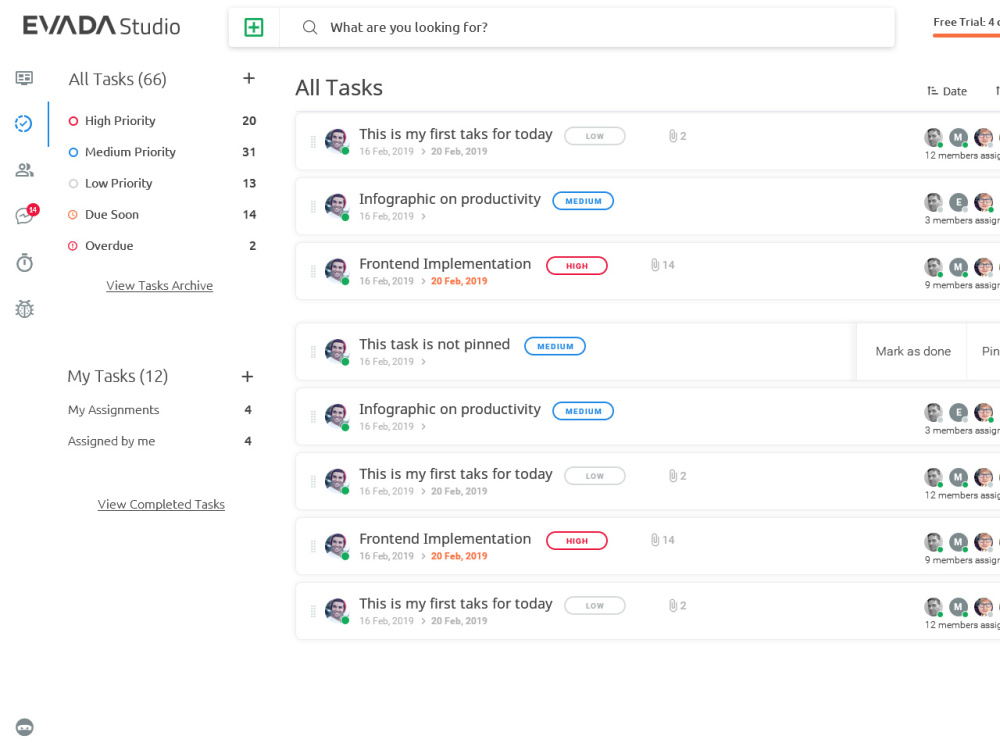The image size is (1000, 750).
Task: Open My Assignments list
Action: point(114,410)
